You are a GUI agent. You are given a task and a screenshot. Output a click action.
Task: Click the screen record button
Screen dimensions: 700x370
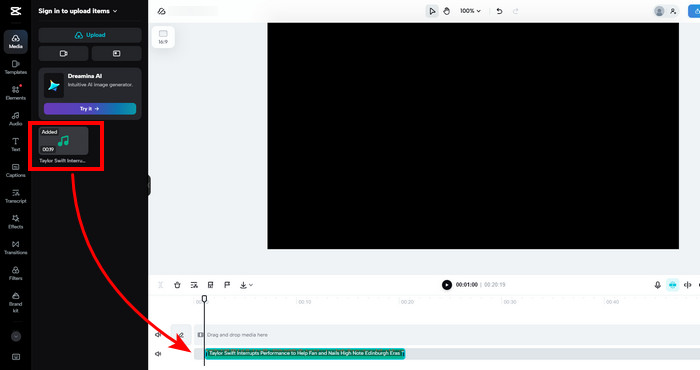coord(117,54)
